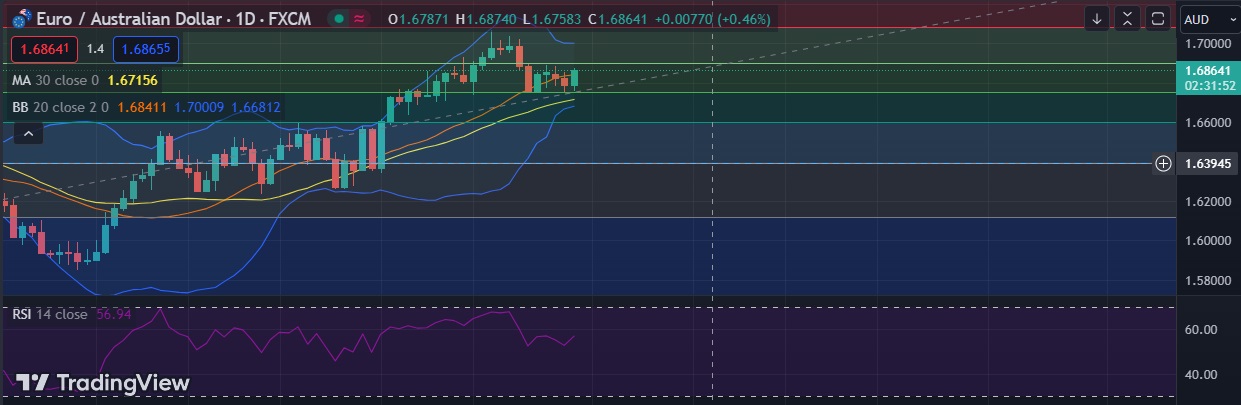This screenshot has height=405, width=1241.
Task: Select the MA 30 close 0 indicator legend
Action: (55, 80)
